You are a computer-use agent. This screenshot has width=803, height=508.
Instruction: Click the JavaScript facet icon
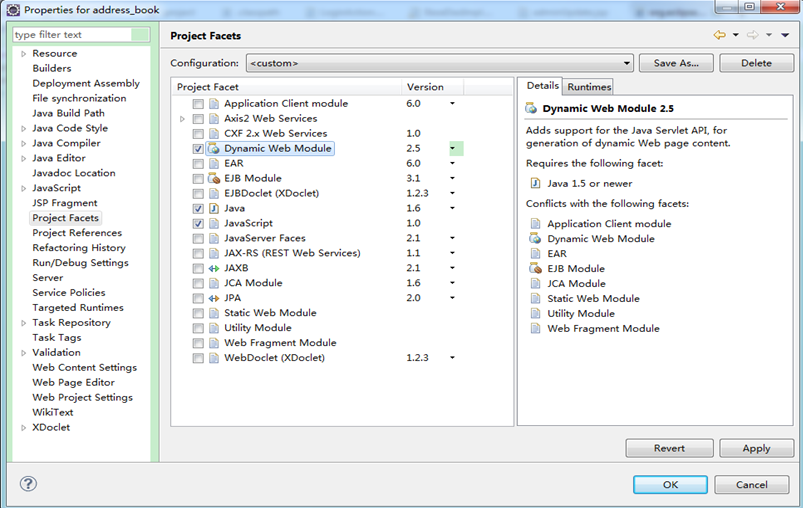(214, 223)
